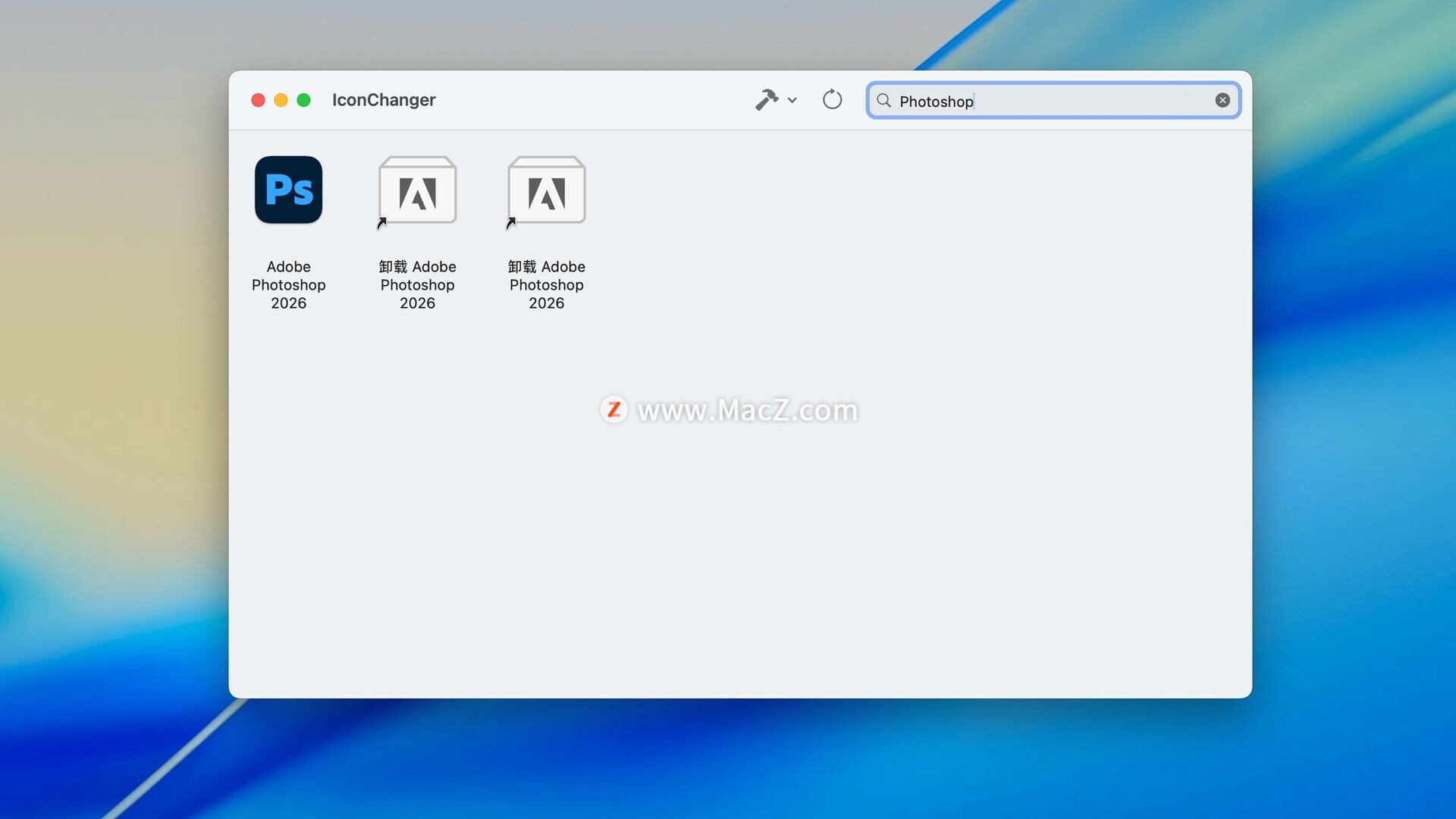Close the IconChanger window
This screenshot has width=1456, height=819.
coord(258,100)
